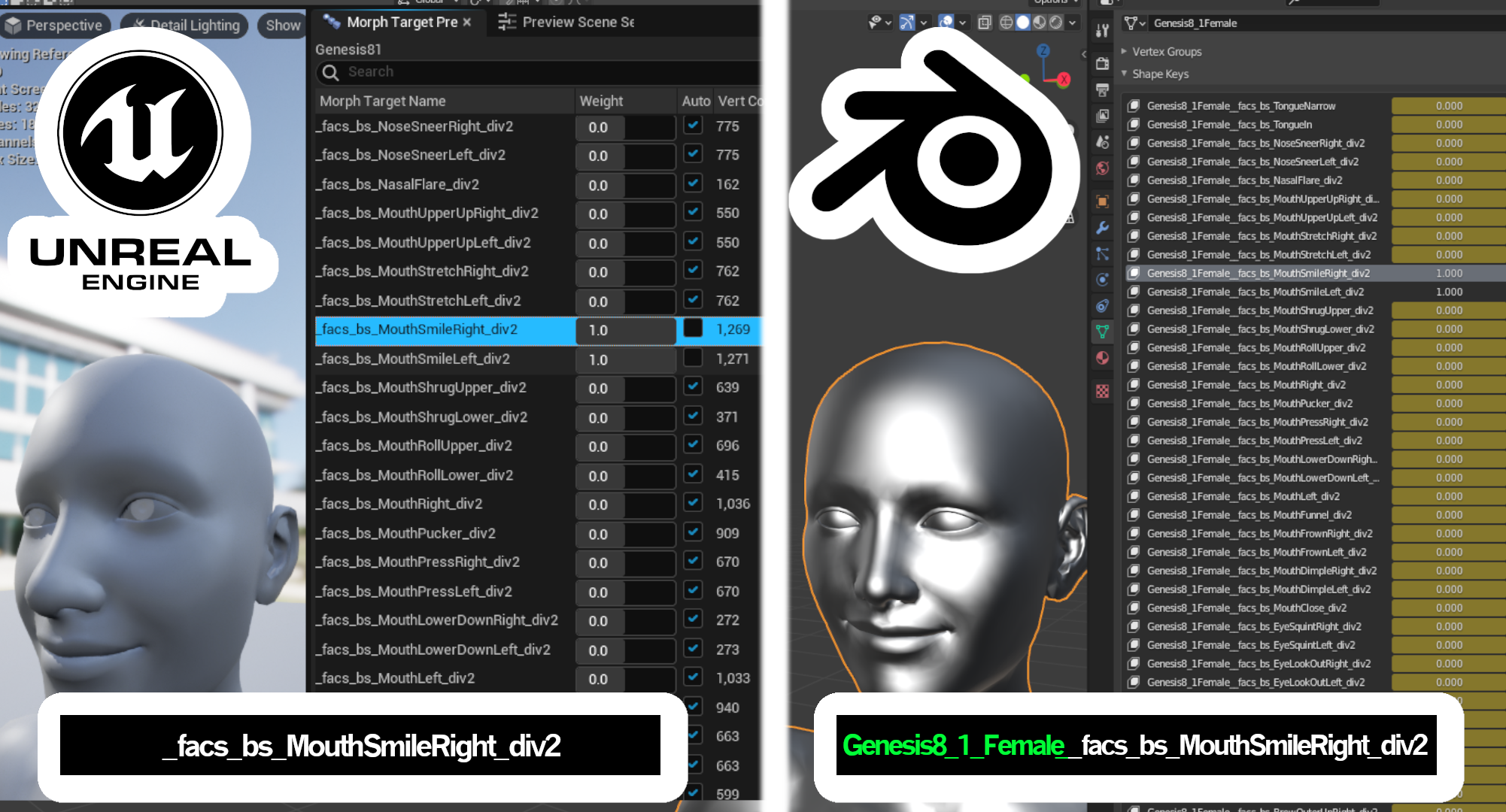The image size is (1506, 812).
Task: Switch to Preview Scene Settings tab
Action: (x=566, y=23)
